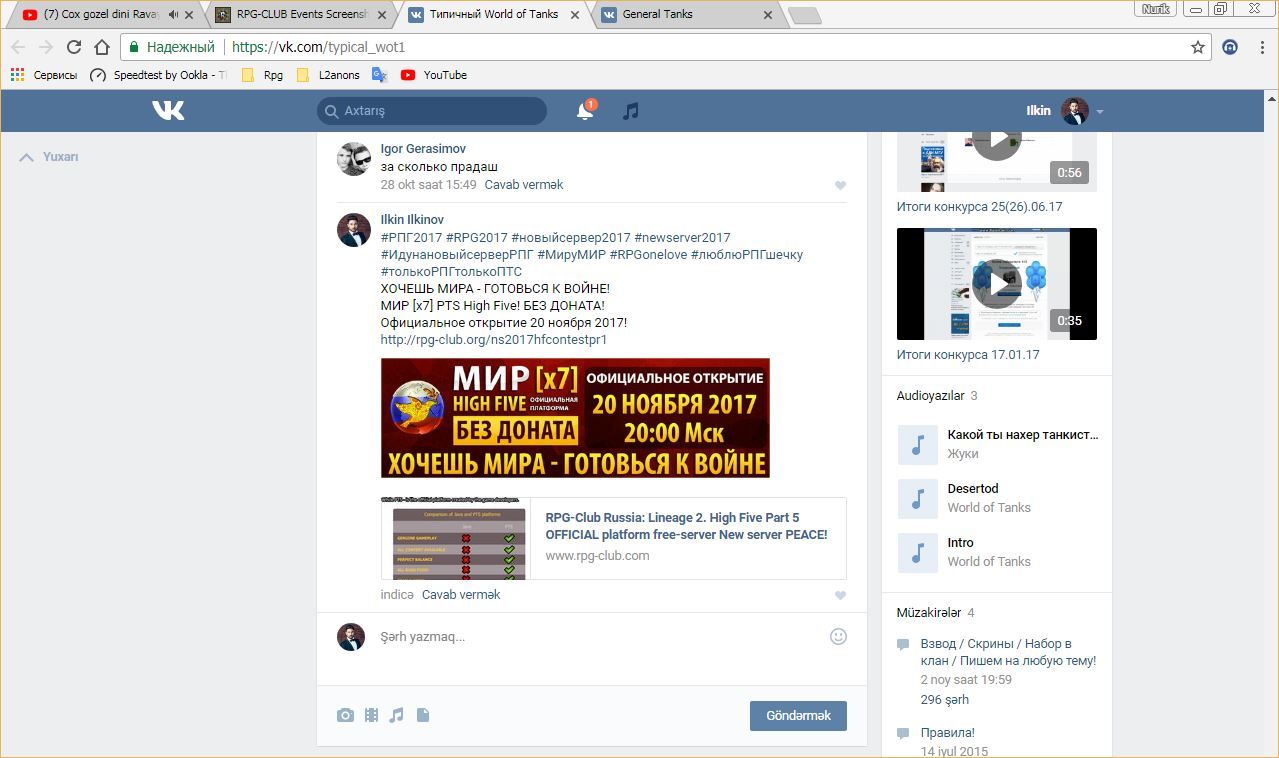Play the 0:56 video thumbnail
The height and width of the screenshot is (758, 1279).
[997, 160]
